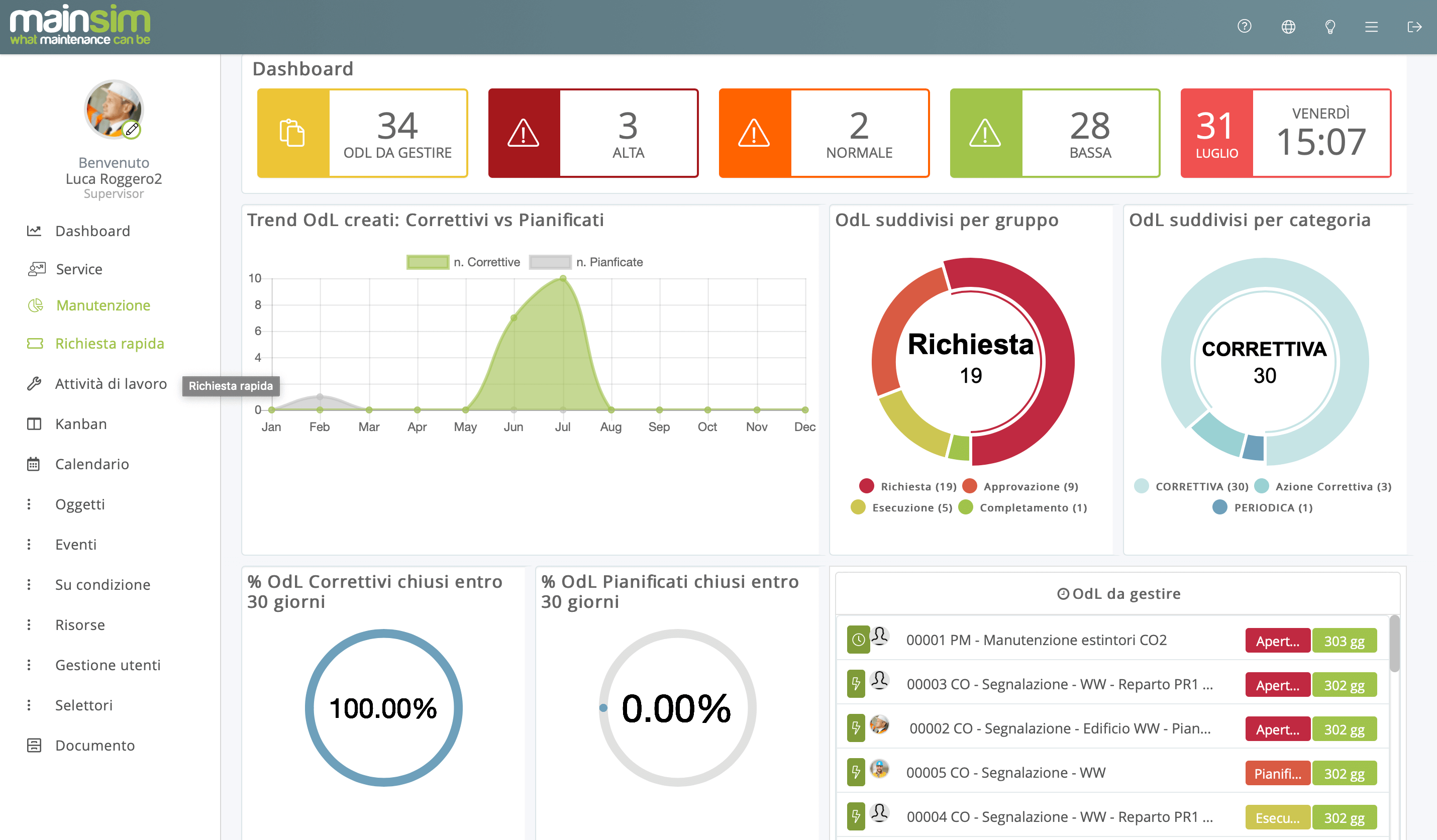The width and height of the screenshot is (1437, 840).
Task: Toggle Approvazione (9) legend item
Action: tap(1021, 486)
